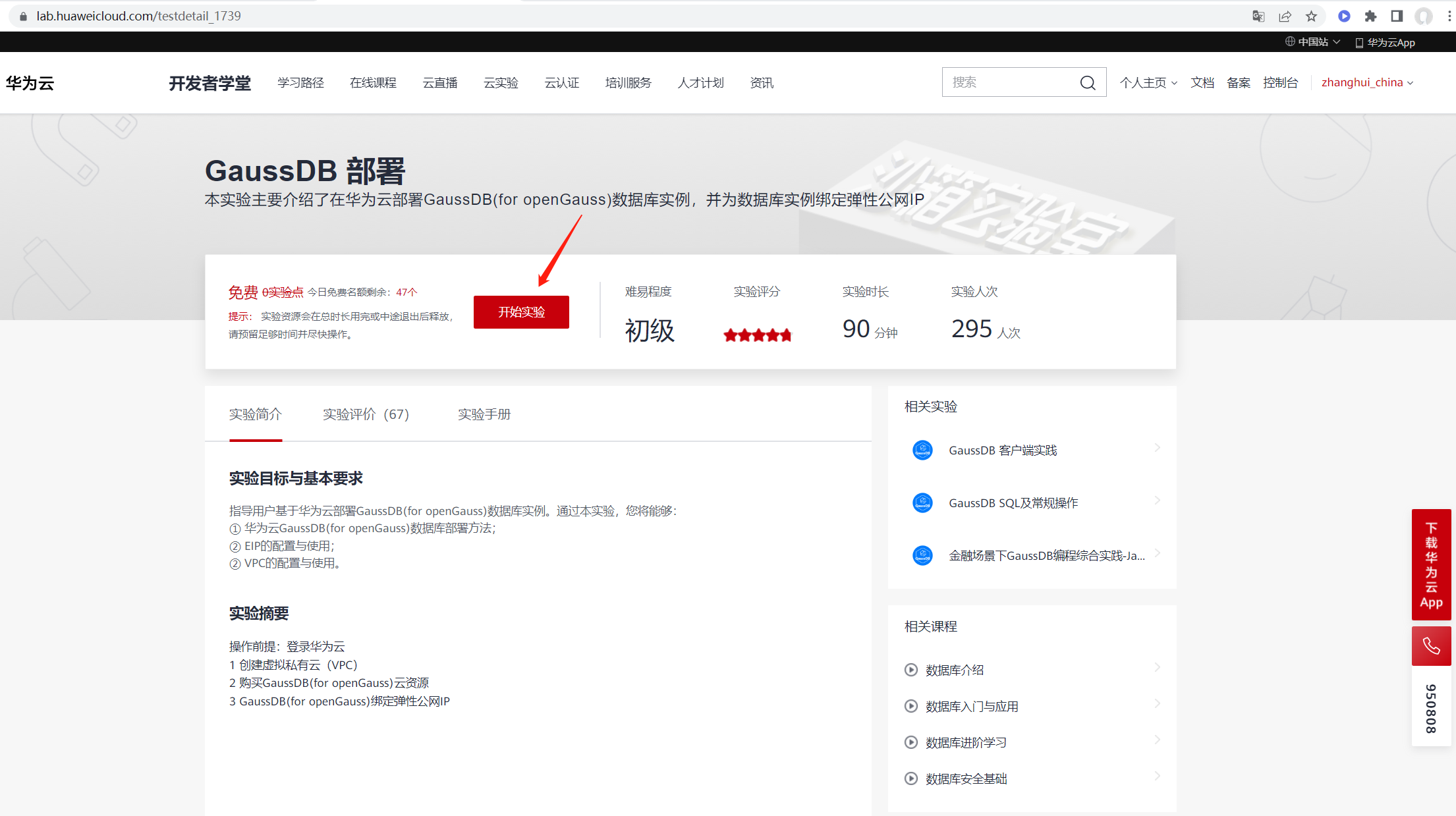Open GaussDB 客户端实践 lab icon
This screenshot has width=1456, height=816.
click(x=922, y=450)
